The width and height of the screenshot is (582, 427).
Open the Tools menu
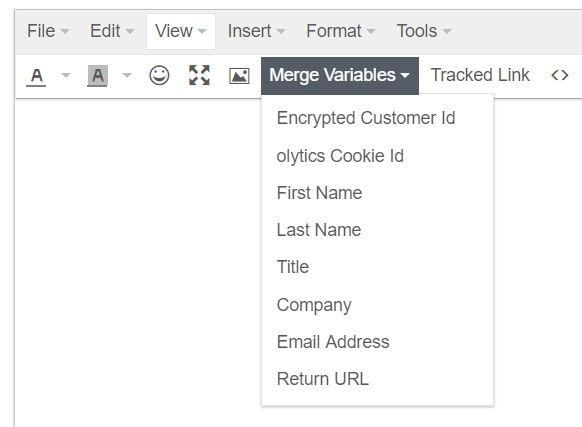424,31
